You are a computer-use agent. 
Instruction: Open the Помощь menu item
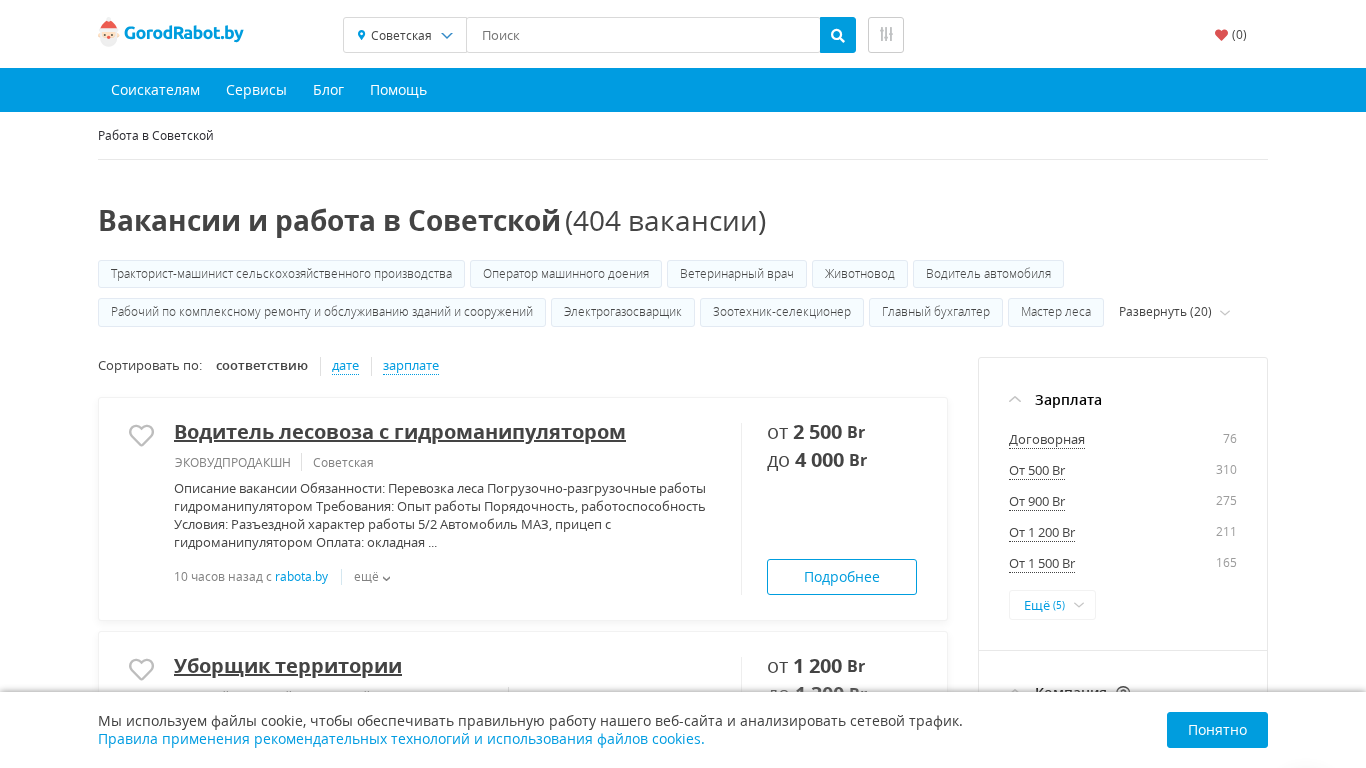[398, 90]
